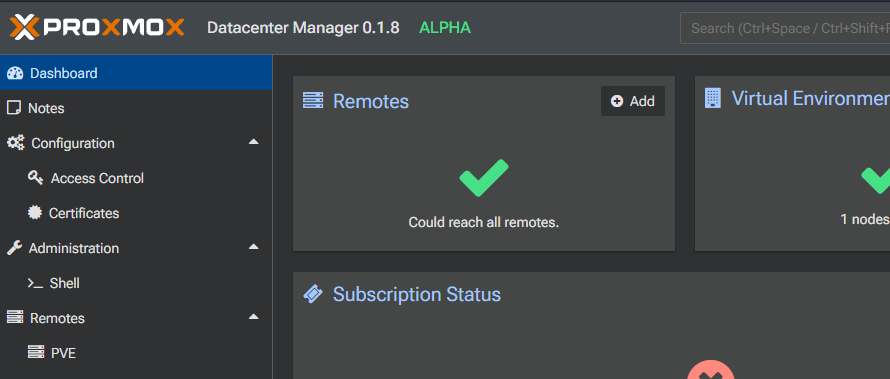Click the '1 nodes' text
The width and height of the screenshot is (890, 379).
coord(865,219)
